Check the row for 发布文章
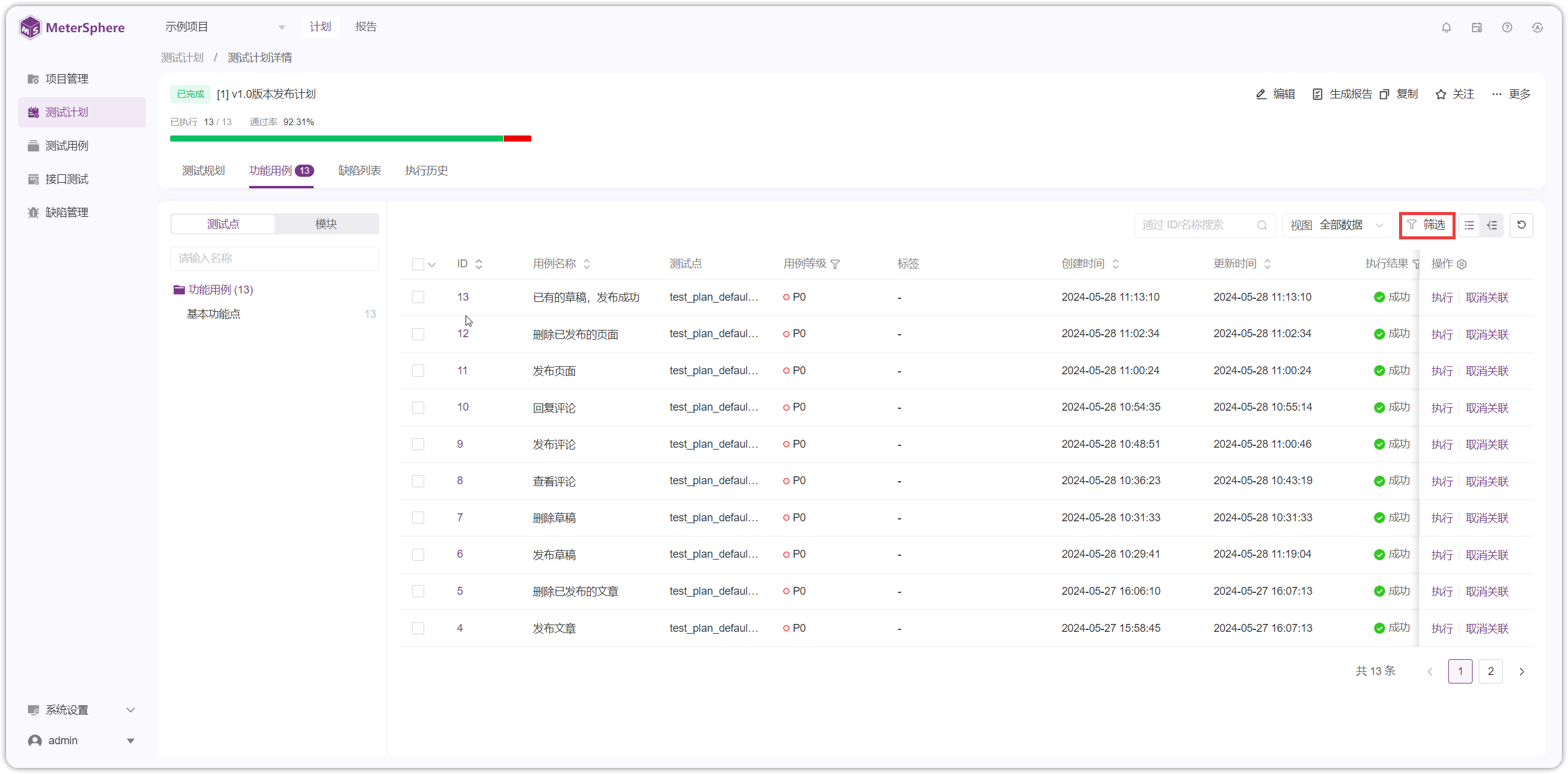Image resolution: width=1568 pixels, height=774 pixels. pos(418,628)
